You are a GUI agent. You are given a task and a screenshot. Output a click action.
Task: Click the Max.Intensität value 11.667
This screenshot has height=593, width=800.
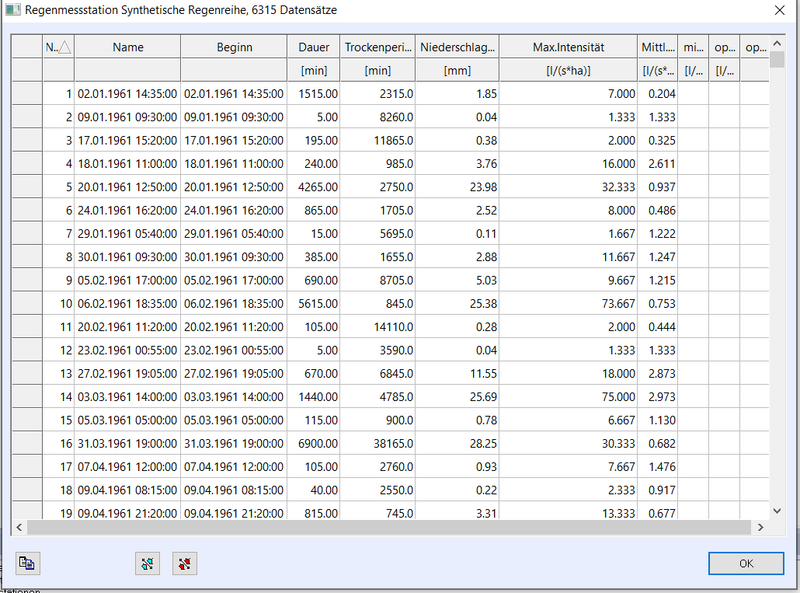click(568, 257)
